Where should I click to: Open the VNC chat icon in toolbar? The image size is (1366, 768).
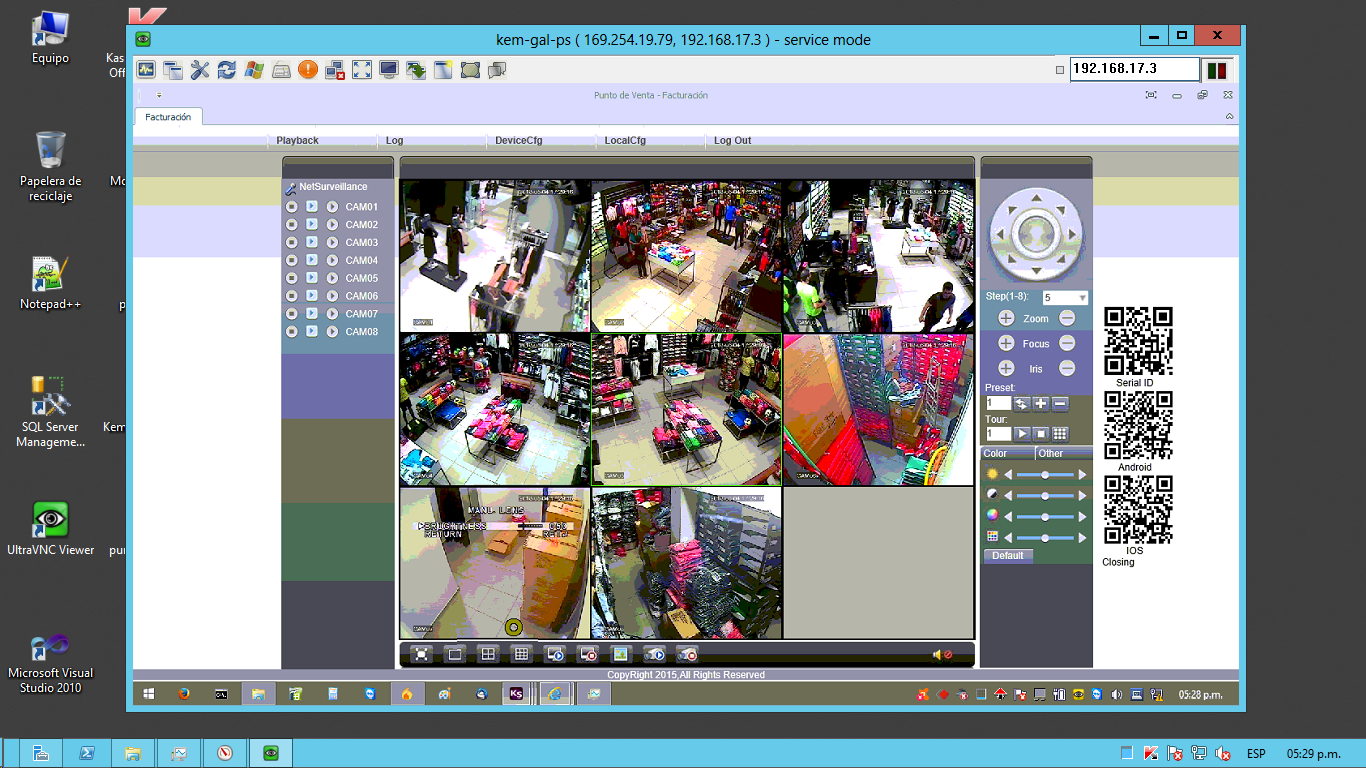(497, 69)
